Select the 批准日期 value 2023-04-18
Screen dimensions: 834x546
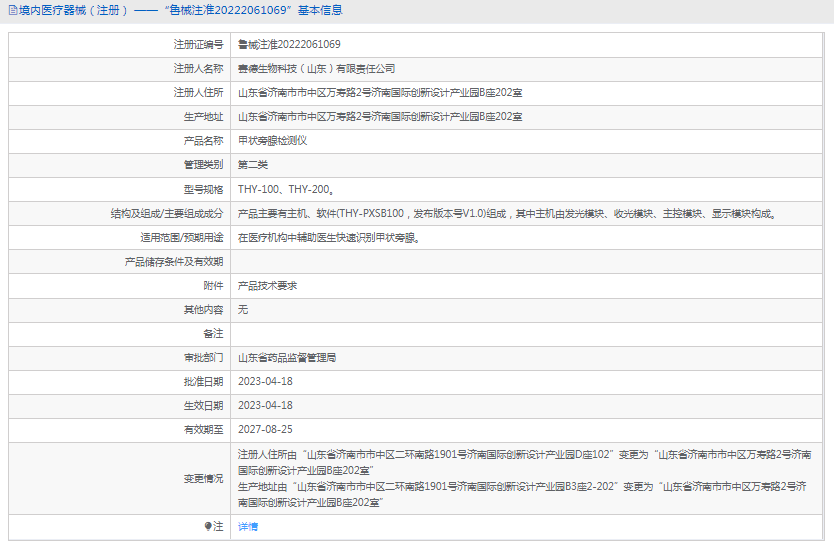pyautogui.click(x=265, y=382)
